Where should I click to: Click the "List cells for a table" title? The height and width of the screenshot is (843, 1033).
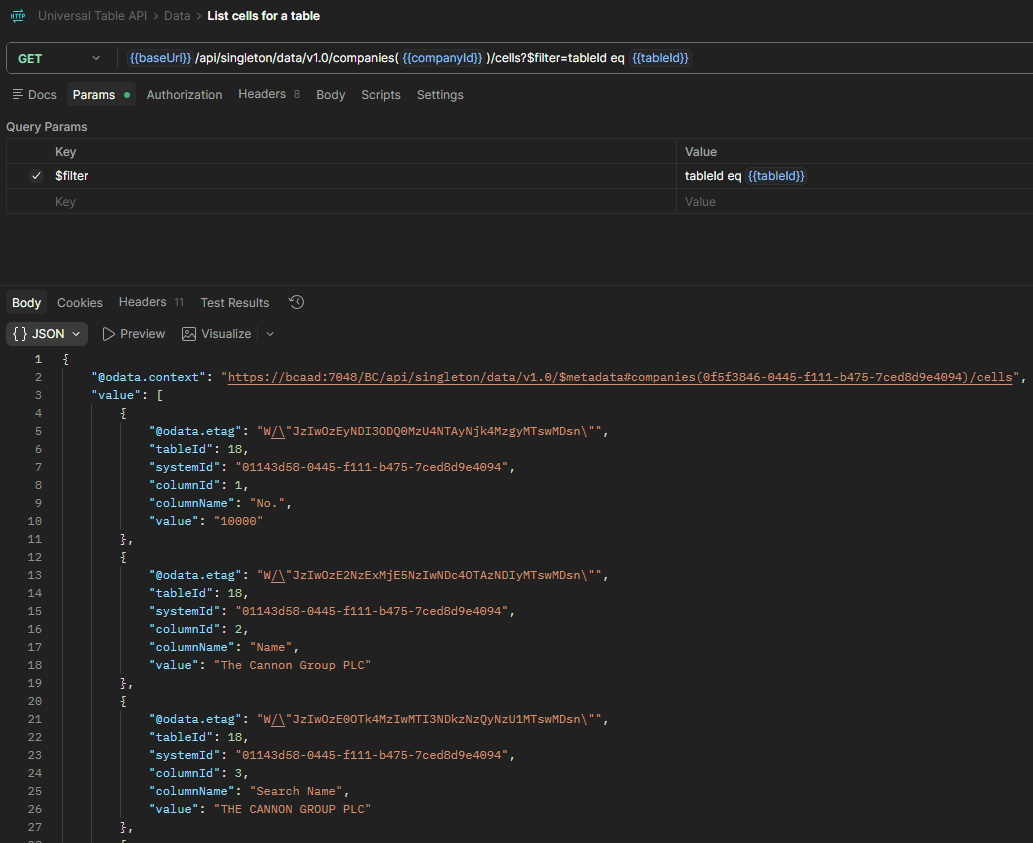tap(264, 16)
